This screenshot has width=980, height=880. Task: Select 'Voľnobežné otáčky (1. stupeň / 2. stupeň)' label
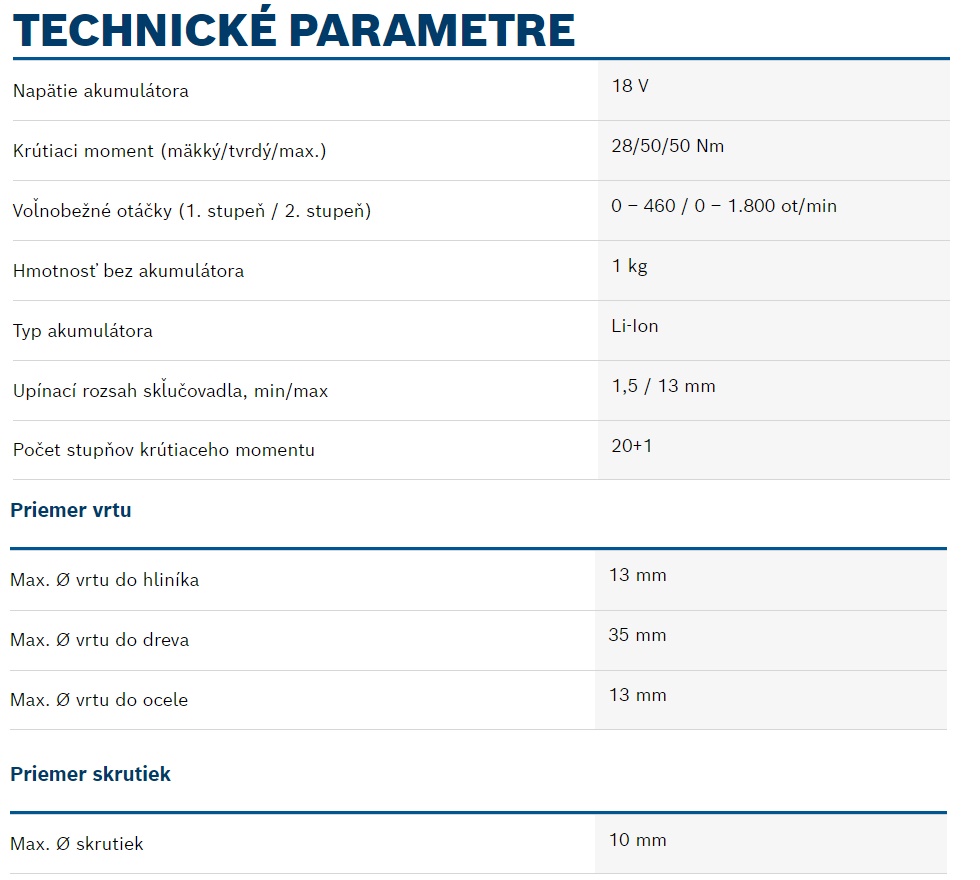(x=192, y=211)
